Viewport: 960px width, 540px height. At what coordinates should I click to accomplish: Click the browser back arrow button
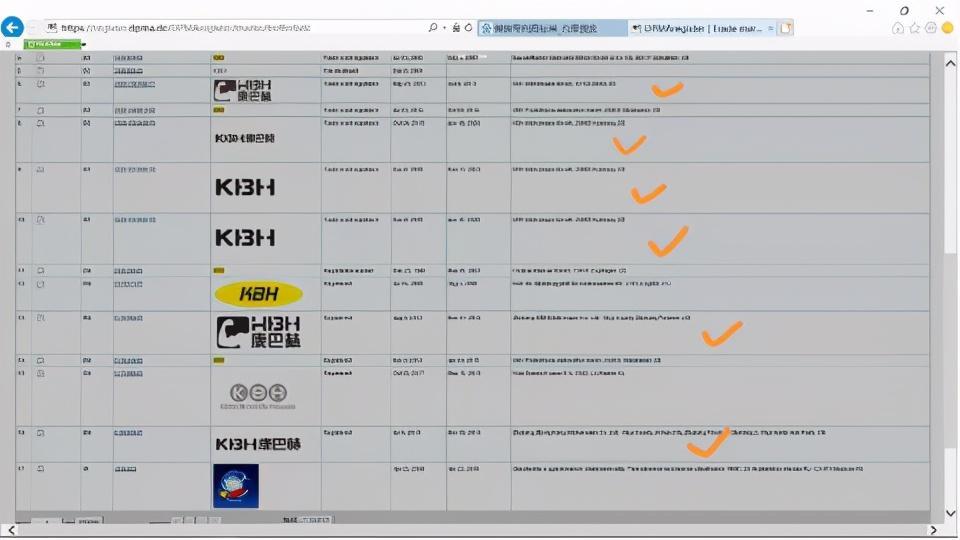pyautogui.click(x=13, y=28)
